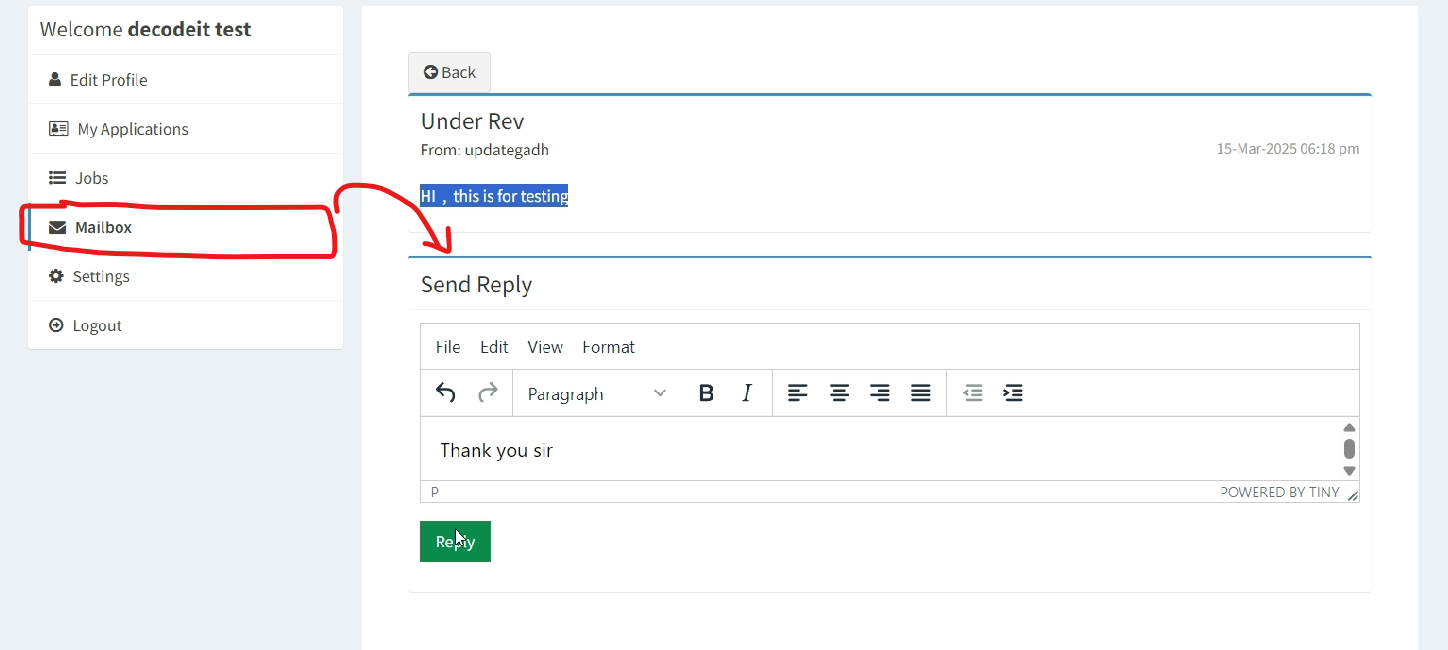
Task: Align reply text to the left
Action: [x=797, y=393]
